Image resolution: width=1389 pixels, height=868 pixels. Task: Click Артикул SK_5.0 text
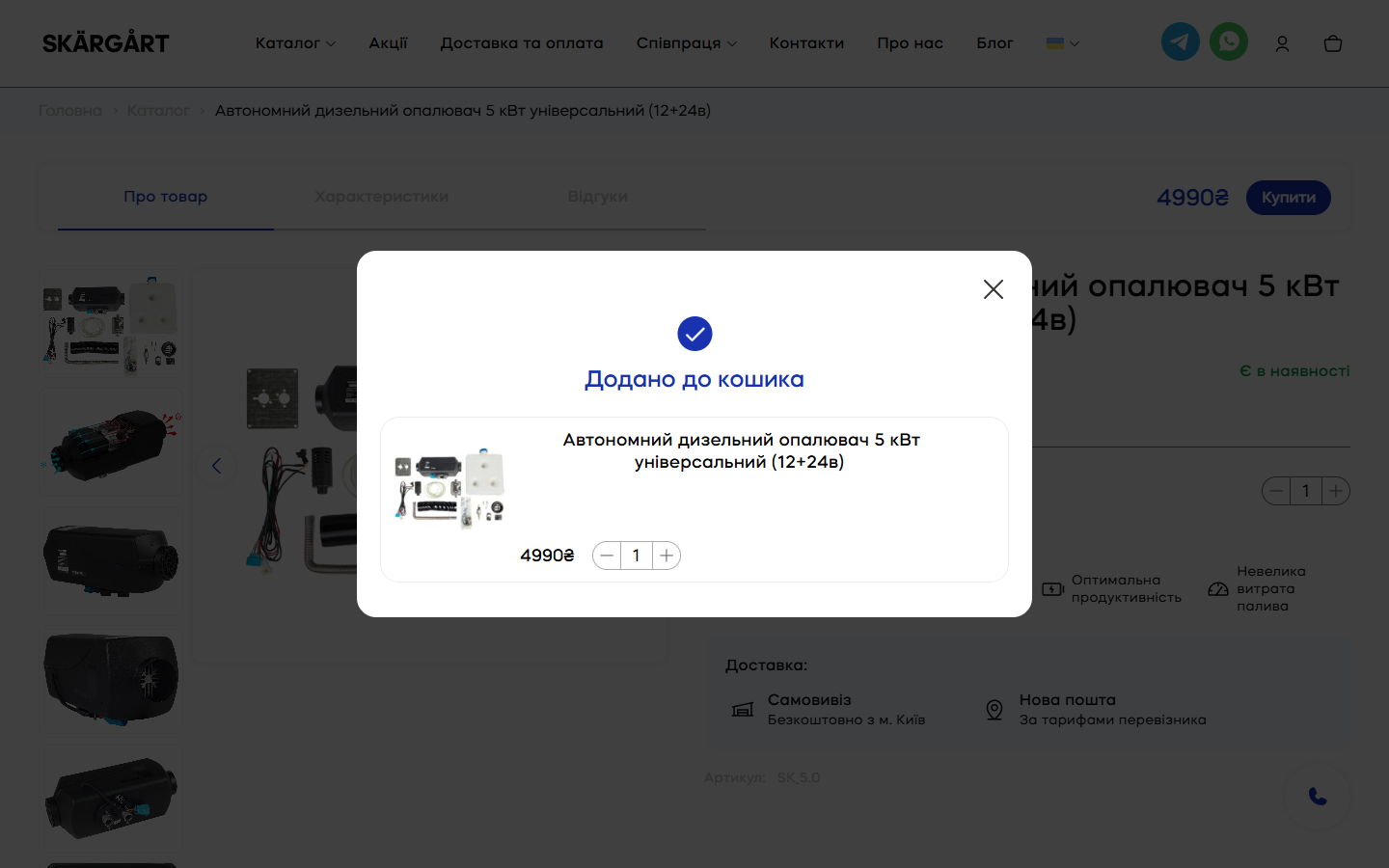pyautogui.click(x=762, y=777)
